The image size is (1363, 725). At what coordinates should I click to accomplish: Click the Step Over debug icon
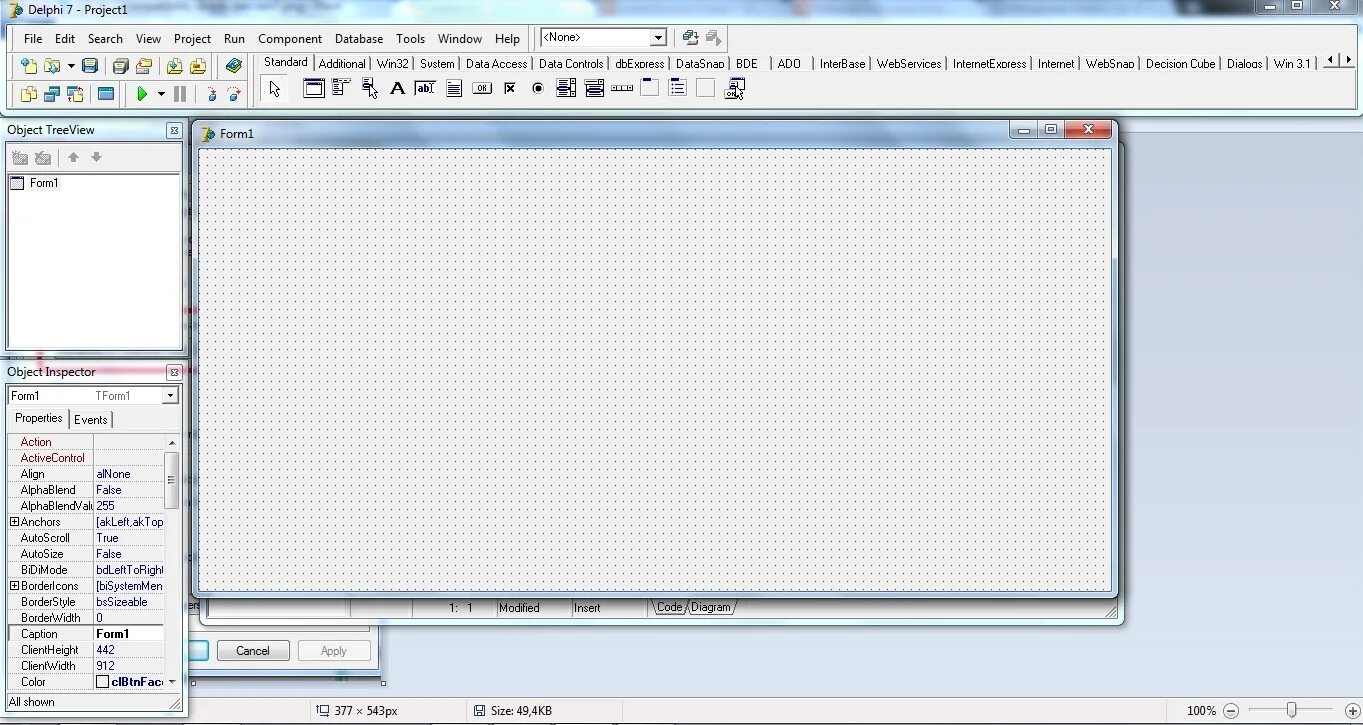234,94
